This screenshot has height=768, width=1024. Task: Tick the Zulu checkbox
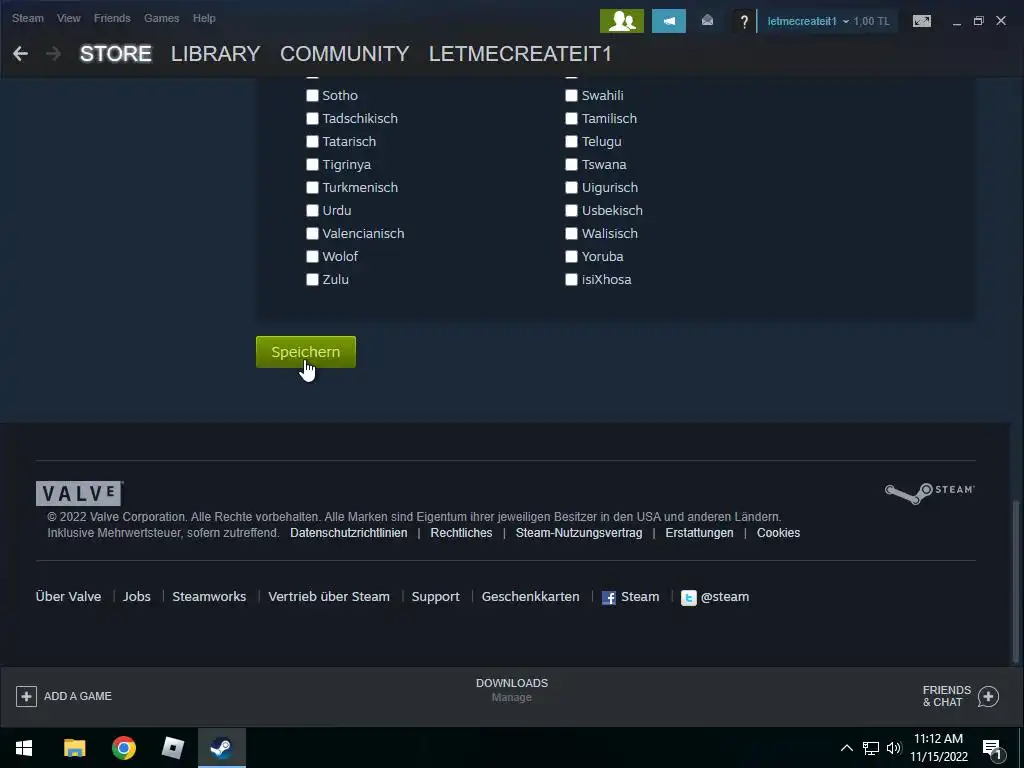click(312, 280)
